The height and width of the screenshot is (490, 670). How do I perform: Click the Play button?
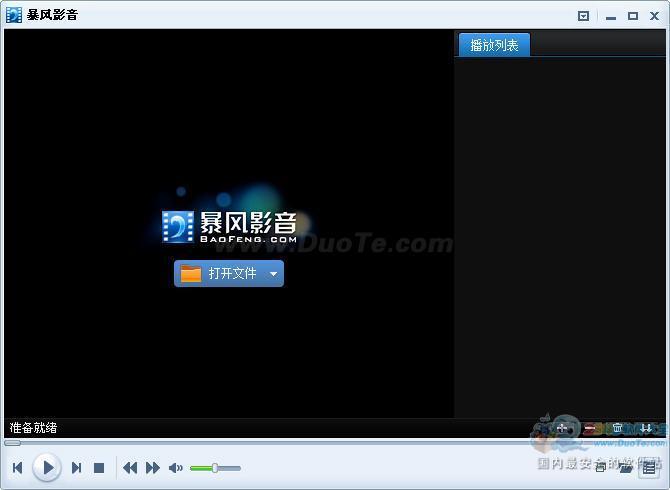pos(46,467)
